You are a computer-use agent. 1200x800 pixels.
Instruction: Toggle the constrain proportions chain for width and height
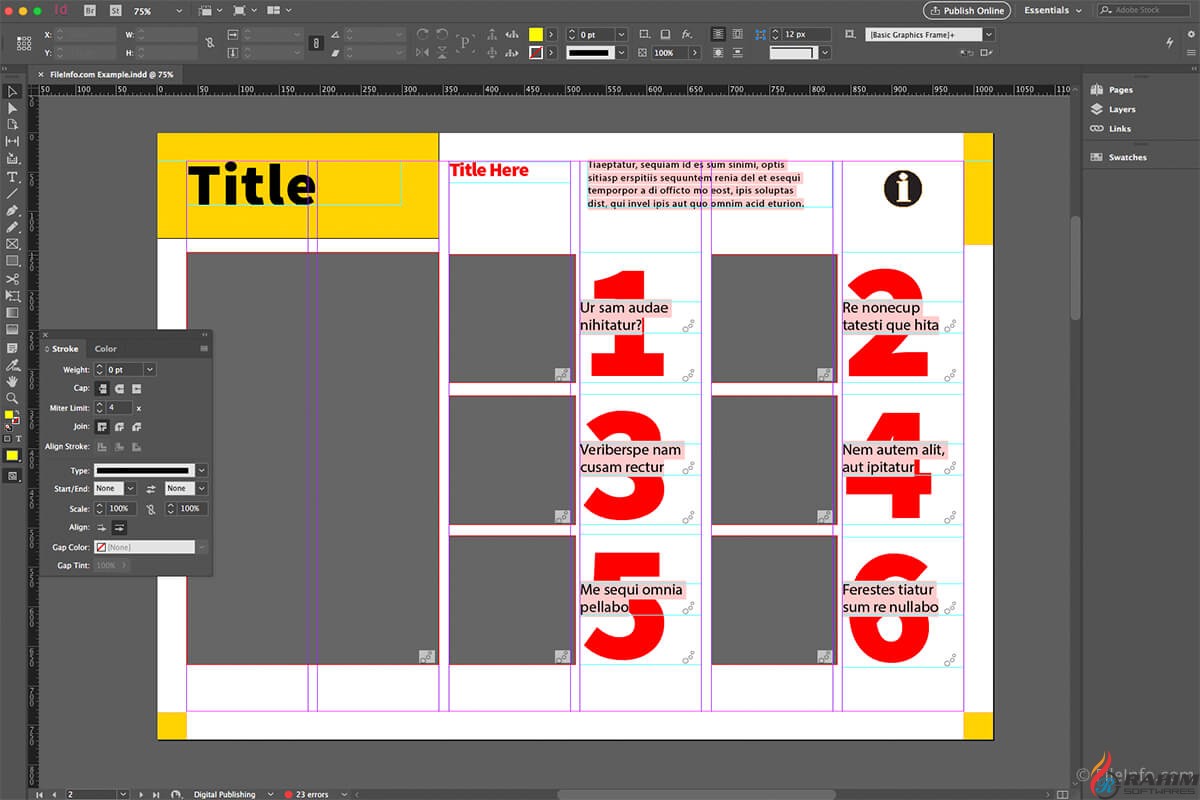(209, 43)
